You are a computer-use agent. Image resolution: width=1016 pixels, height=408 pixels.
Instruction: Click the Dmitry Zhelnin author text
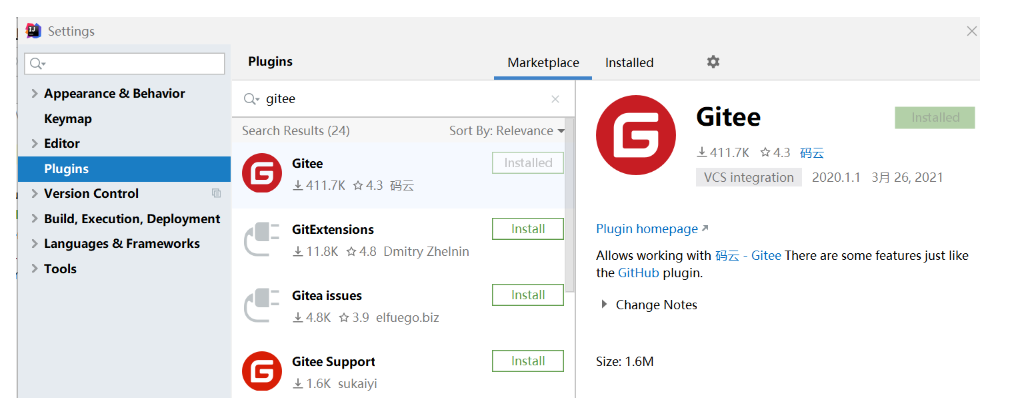[x=426, y=252]
